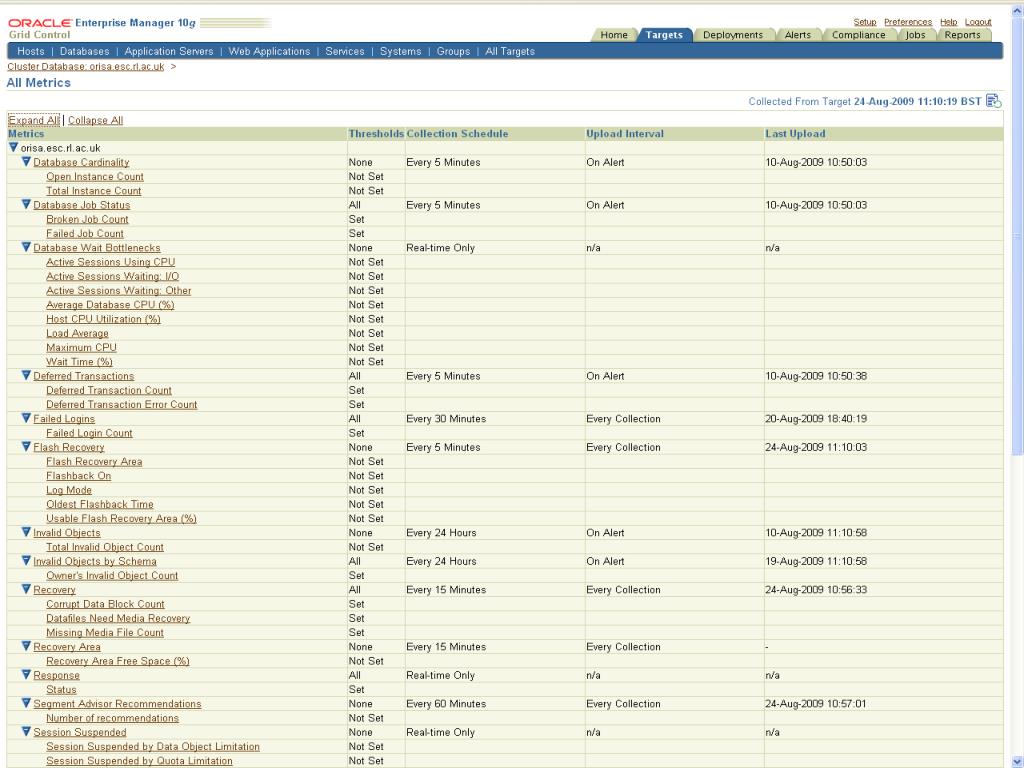Open the Help link
1024x768 pixels.
pyautogui.click(x=948, y=22)
